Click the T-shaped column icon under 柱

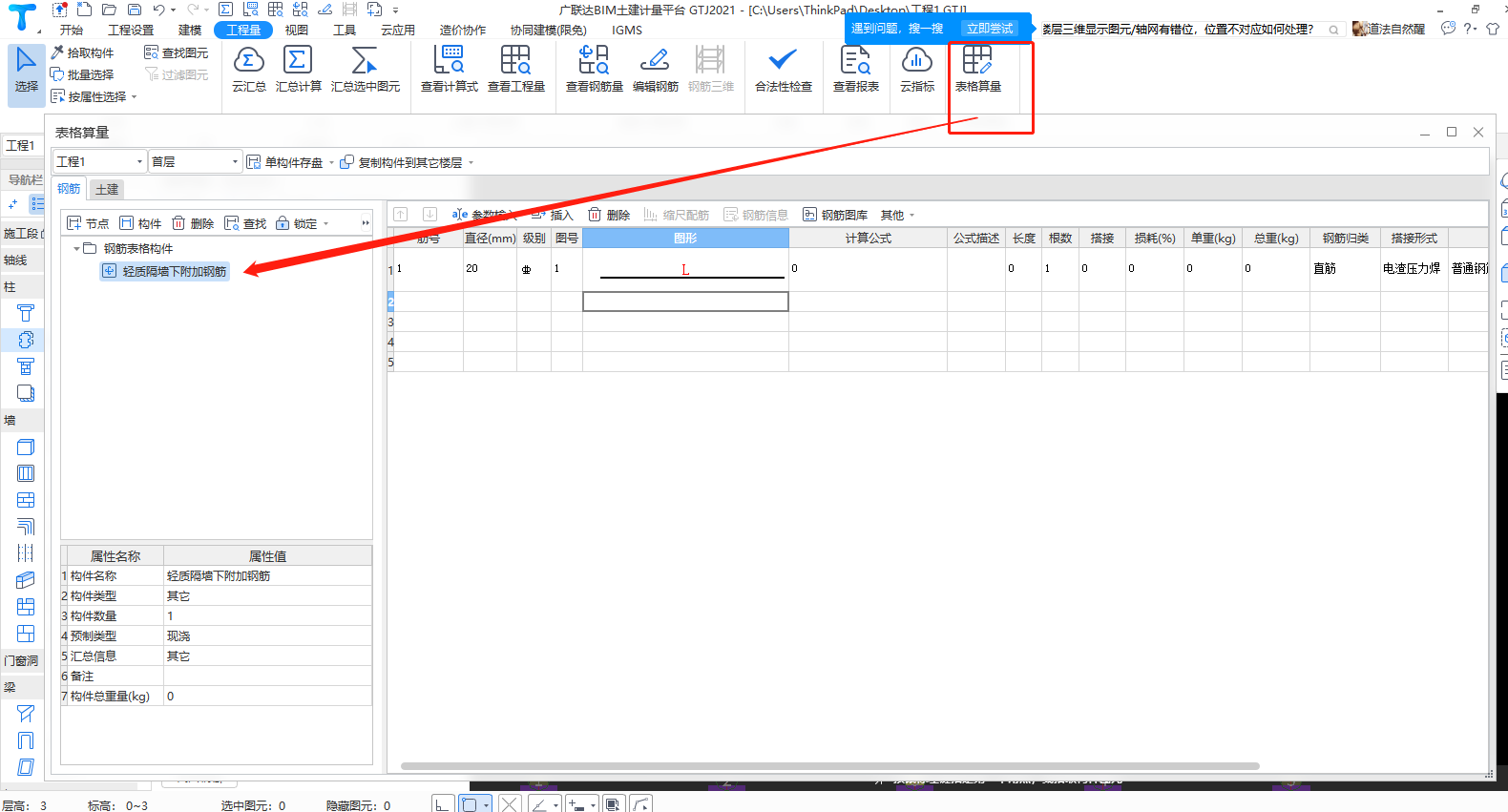pos(26,313)
